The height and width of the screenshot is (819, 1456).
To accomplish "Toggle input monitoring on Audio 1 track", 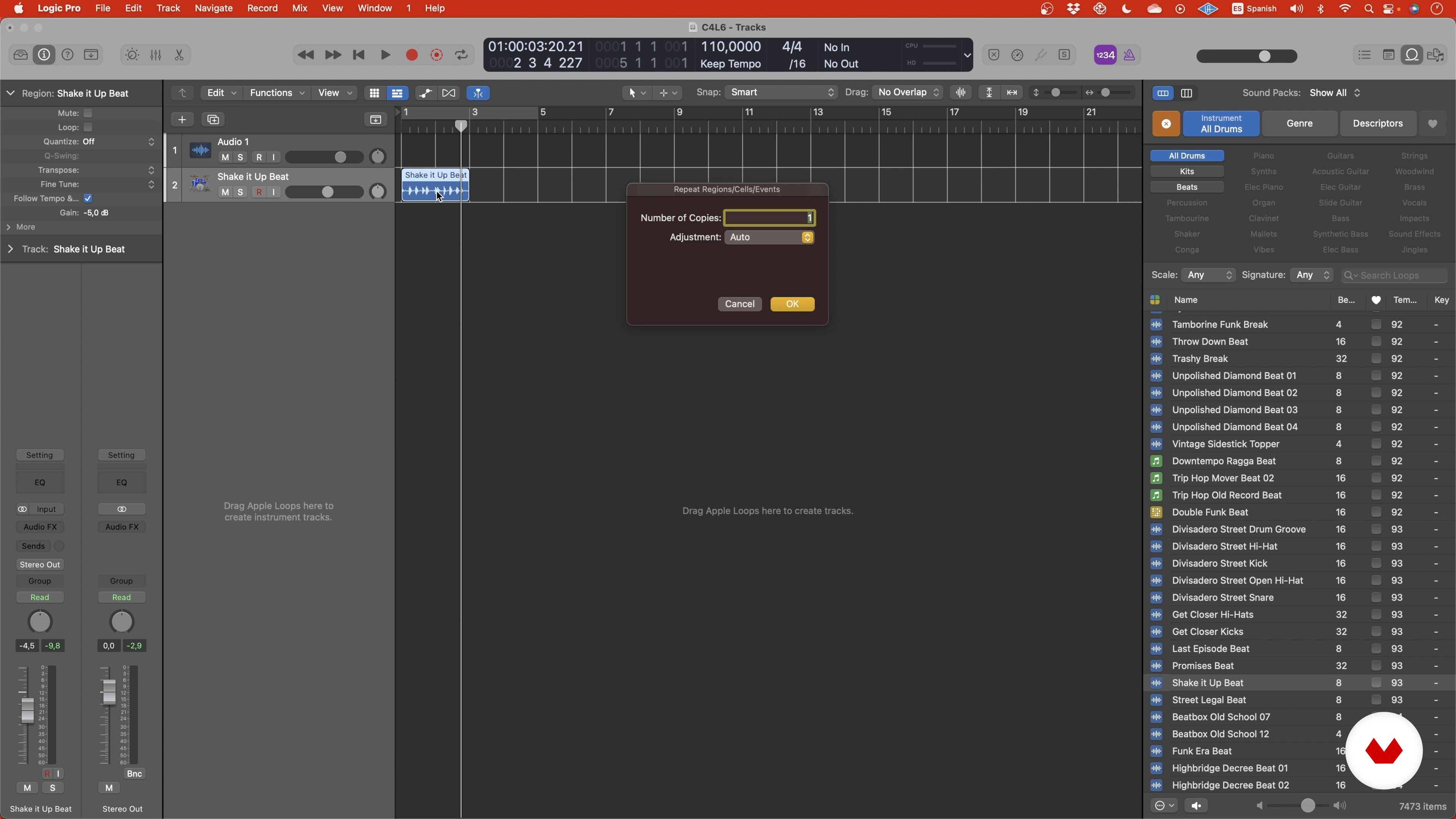I will click(273, 157).
